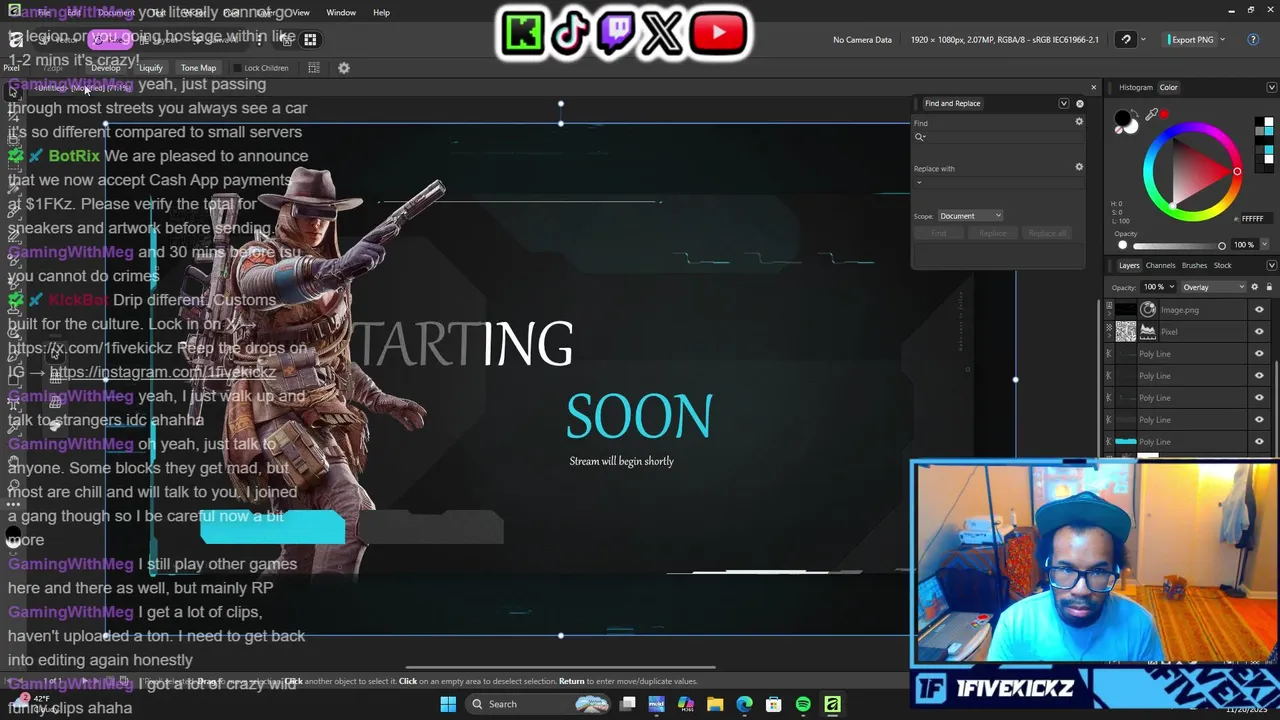1280x720 pixels.
Task: Open the Find settings gear
Action: (1079, 122)
